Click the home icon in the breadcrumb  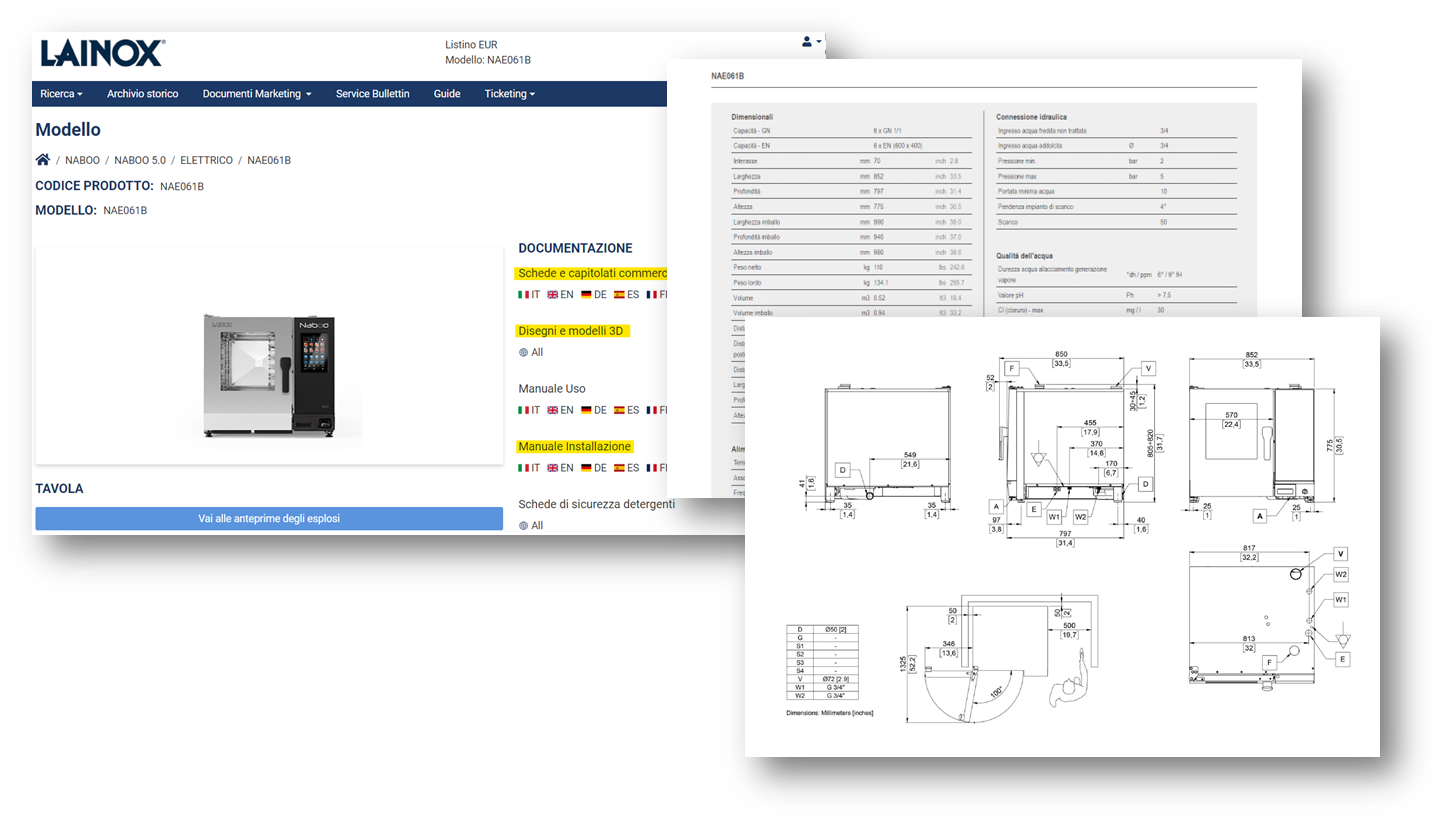43,160
